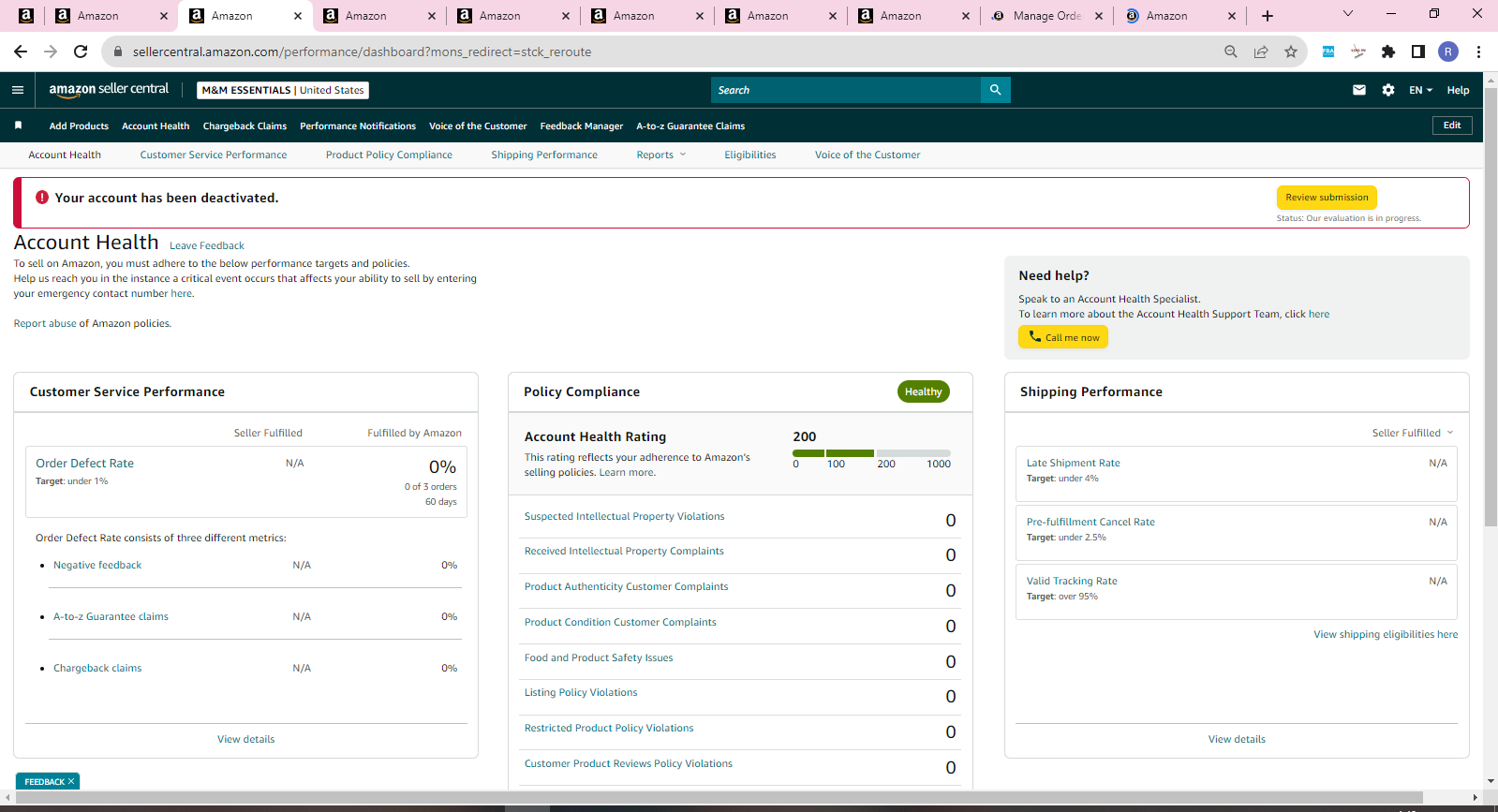Expand the Reports dropdown menu
1498x812 pixels.
point(661,155)
